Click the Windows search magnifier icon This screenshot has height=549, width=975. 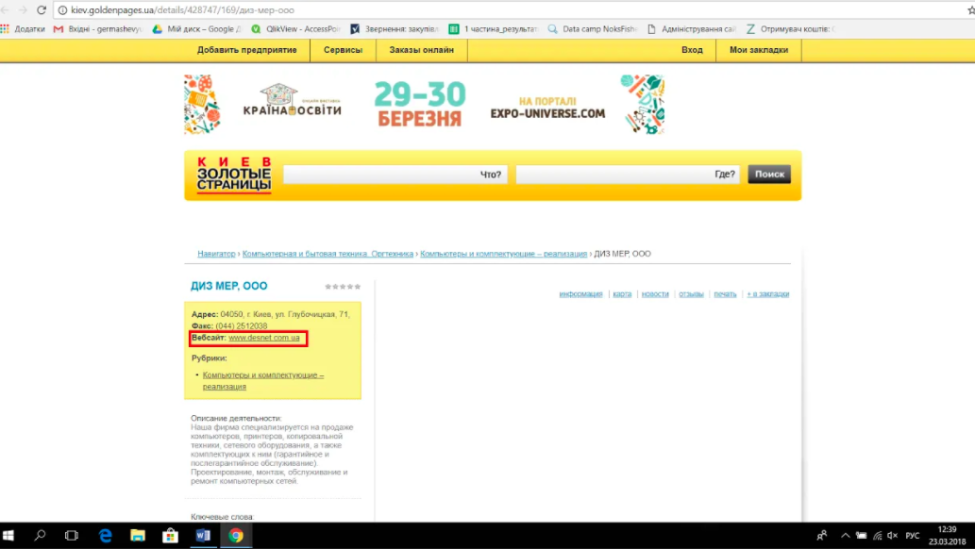pos(40,536)
